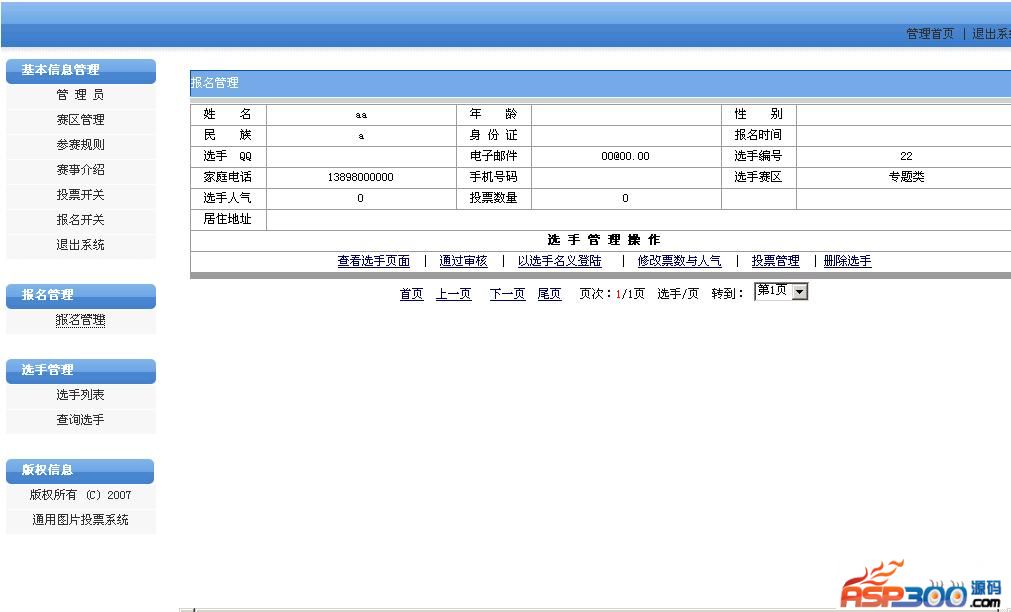
Task: Click 以选手名义登陆 link
Action: click(x=559, y=261)
